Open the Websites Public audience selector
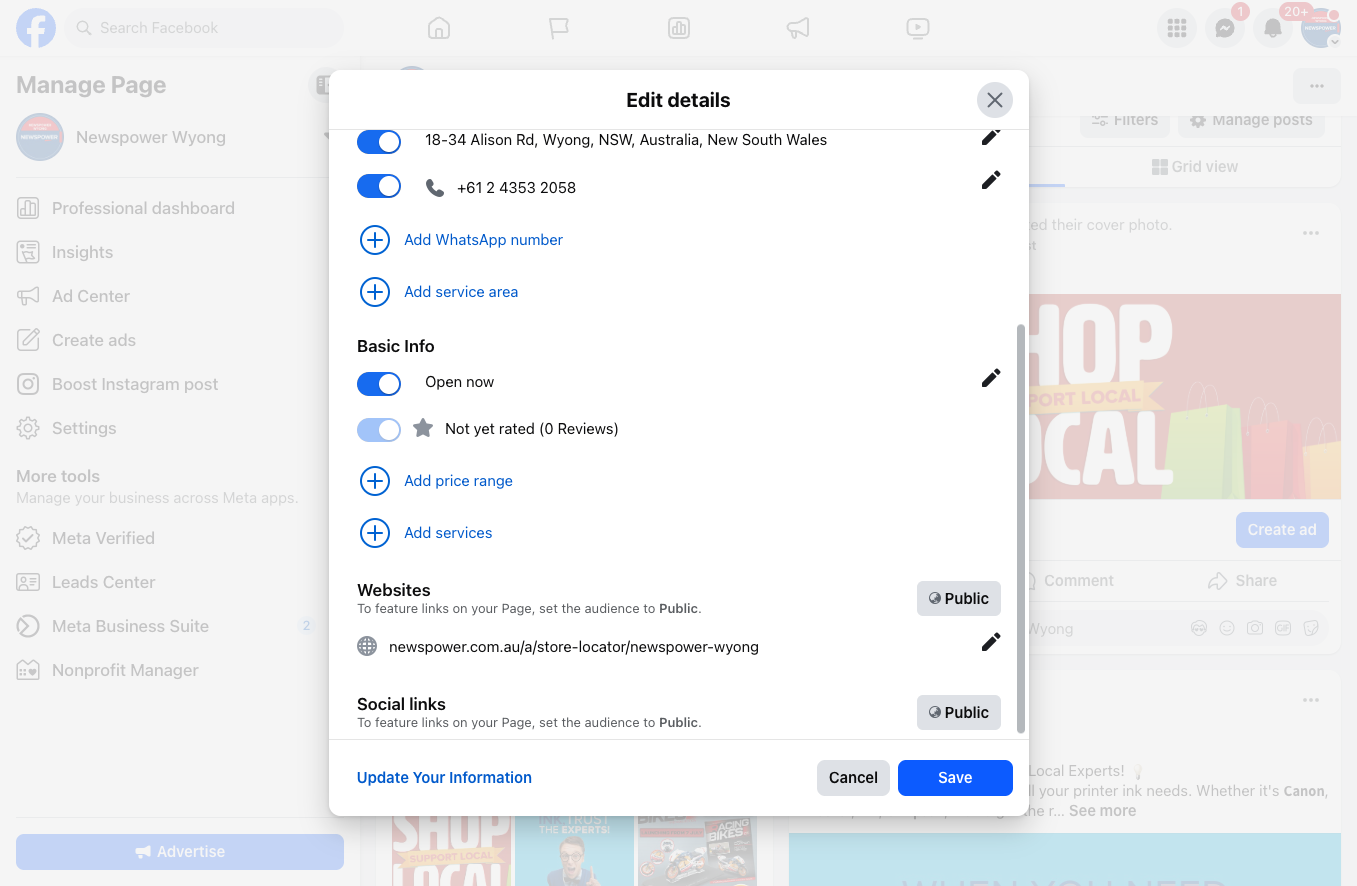Screen dimensions: 1357x886 [958, 598]
